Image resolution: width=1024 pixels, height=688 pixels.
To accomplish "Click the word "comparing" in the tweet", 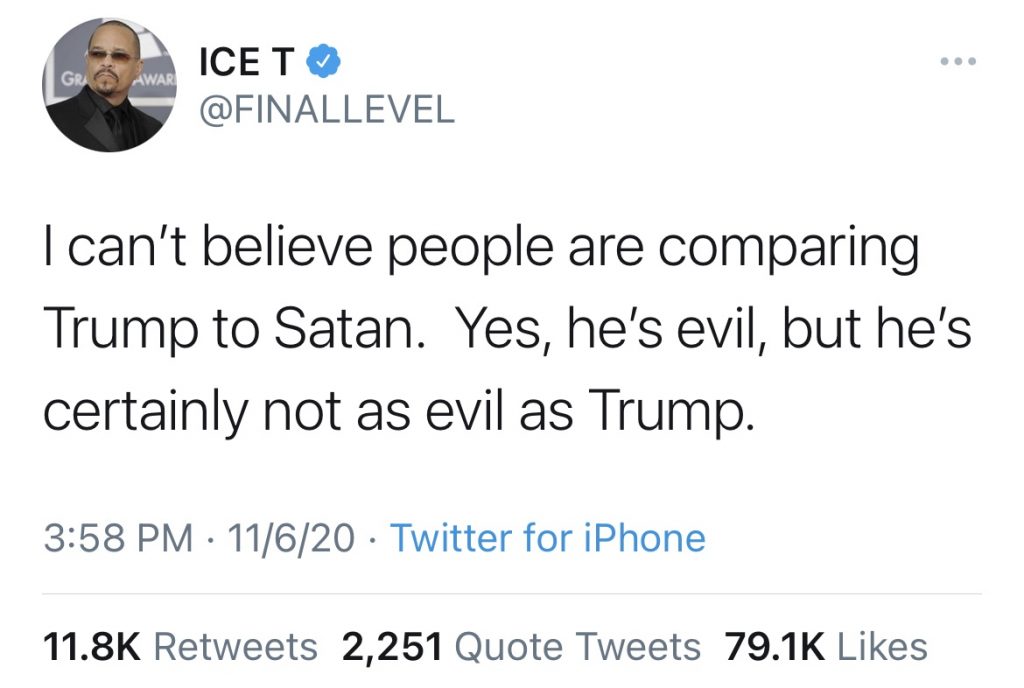I will click(x=788, y=251).
